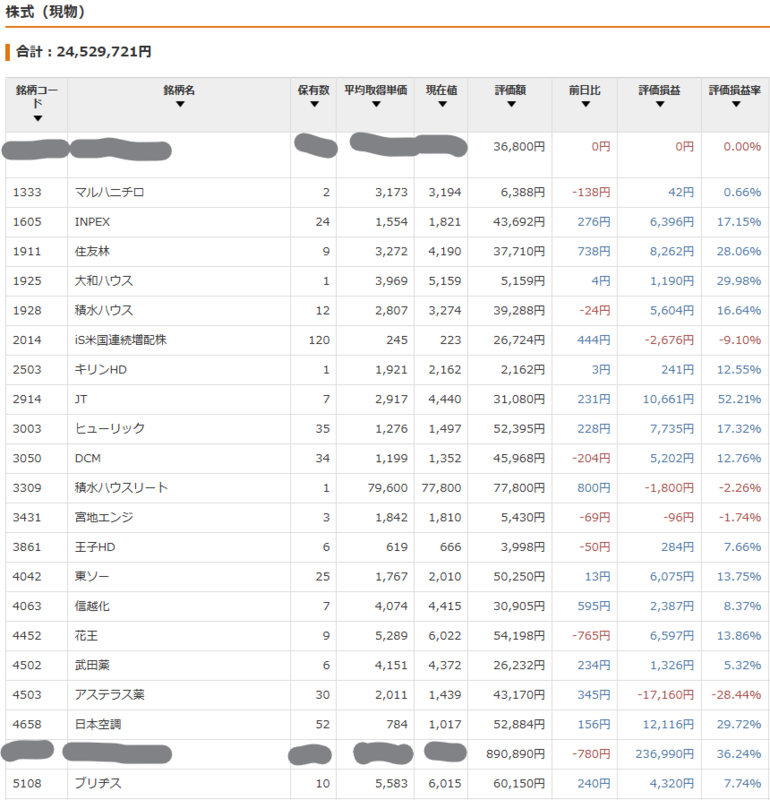The height and width of the screenshot is (800, 770).
Task: Select stock name 日本空調
Action: [x=98, y=725]
